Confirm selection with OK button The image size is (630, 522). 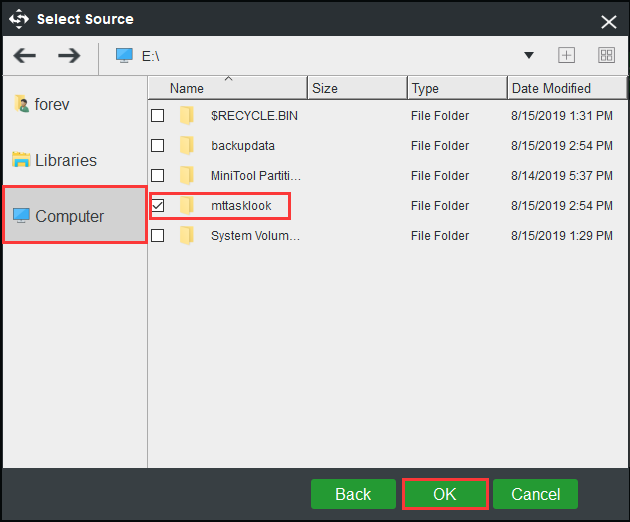445,494
